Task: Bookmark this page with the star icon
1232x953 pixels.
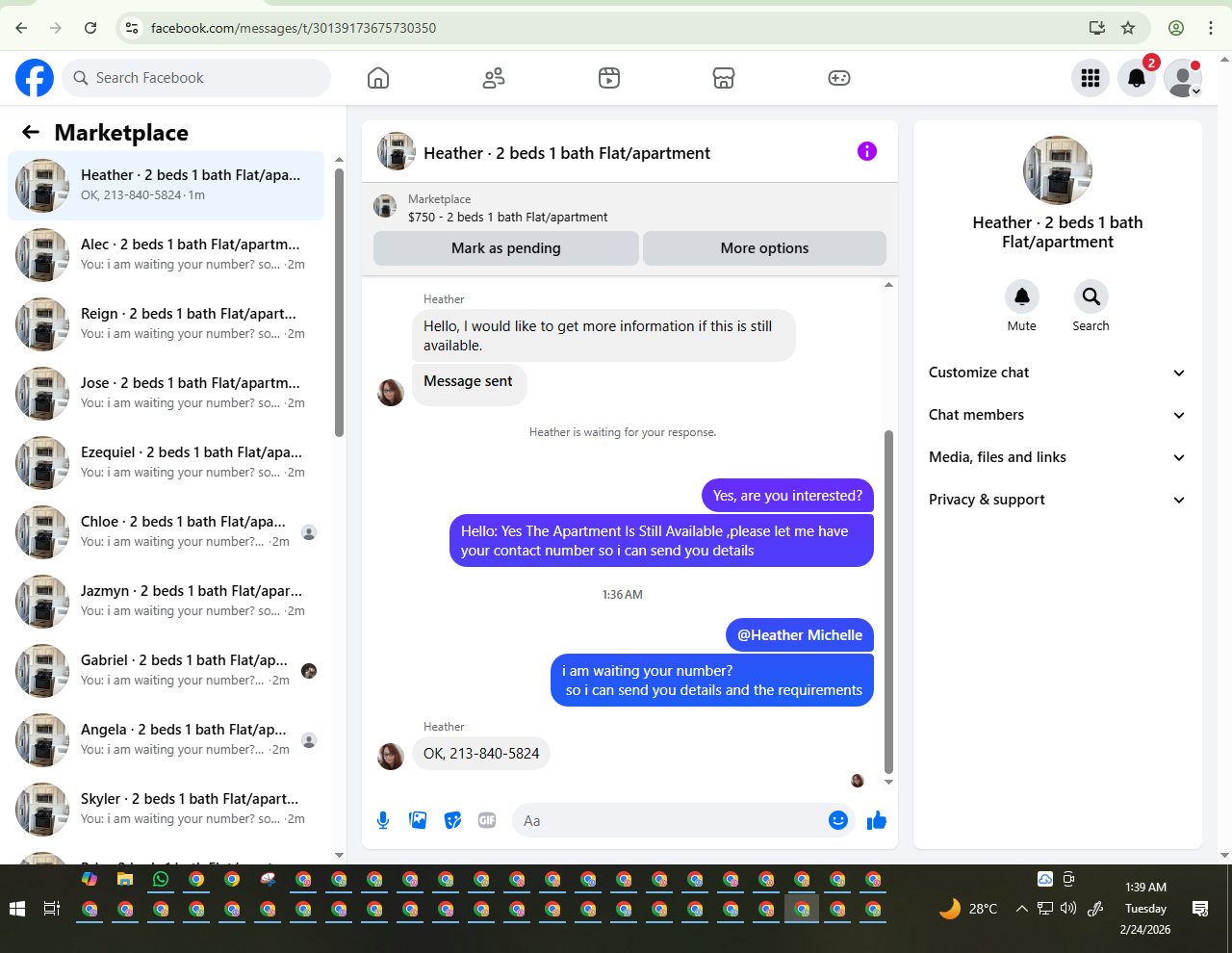Action: point(1128,28)
